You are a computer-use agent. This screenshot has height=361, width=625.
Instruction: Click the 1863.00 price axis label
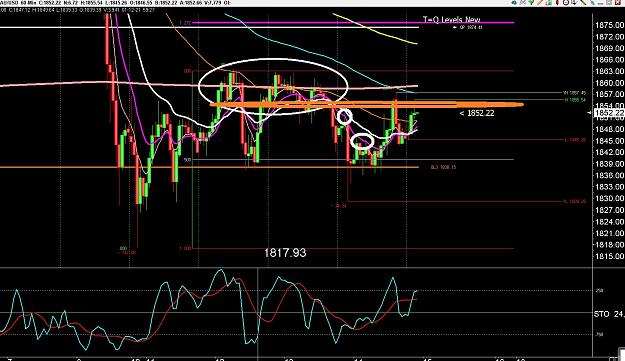pyautogui.click(x=609, y=71)
